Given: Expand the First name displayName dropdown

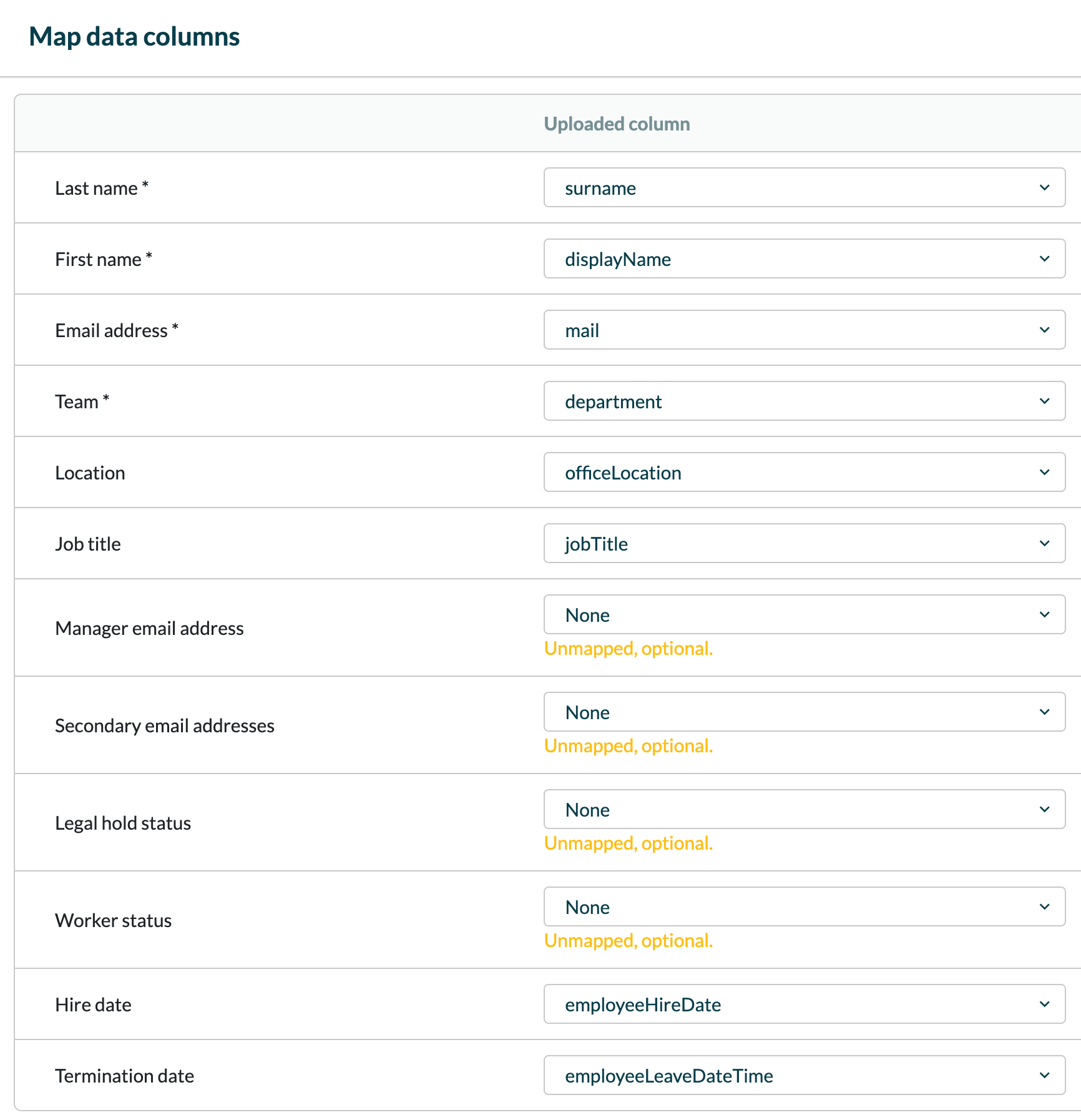Looking at the screenshot, I should [x=804, y=259].
